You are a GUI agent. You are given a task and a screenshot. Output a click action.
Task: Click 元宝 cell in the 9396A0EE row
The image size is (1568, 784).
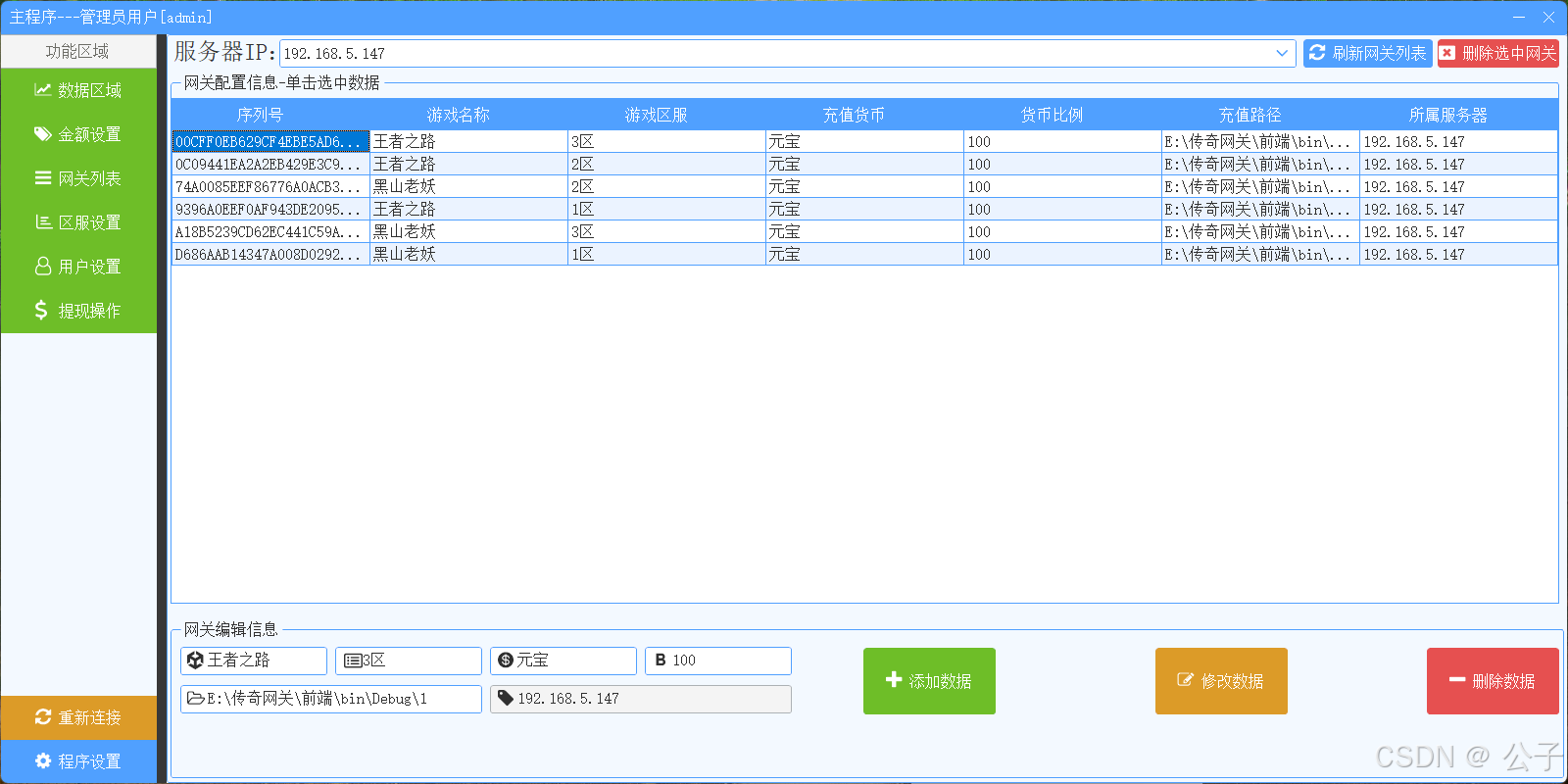pos(864,210)
